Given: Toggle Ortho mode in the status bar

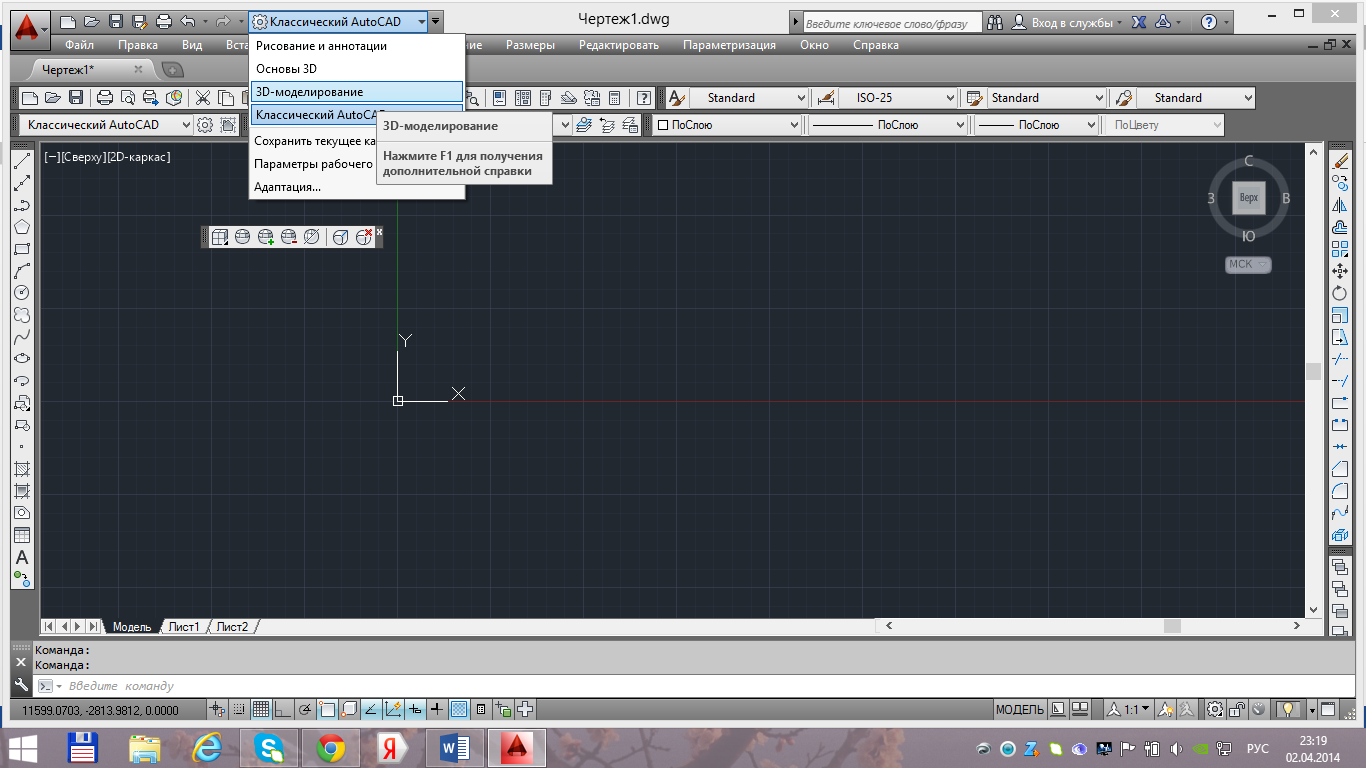Looking at the screenshot, I should [x=283, y=709].
